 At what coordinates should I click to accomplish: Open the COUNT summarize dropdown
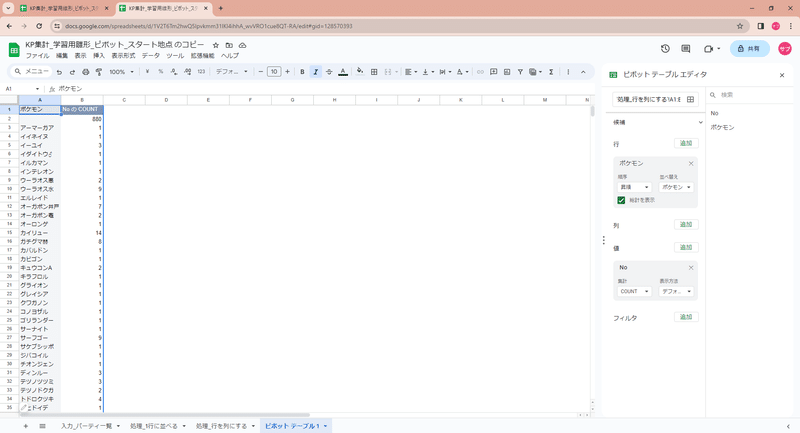point(634,291)
